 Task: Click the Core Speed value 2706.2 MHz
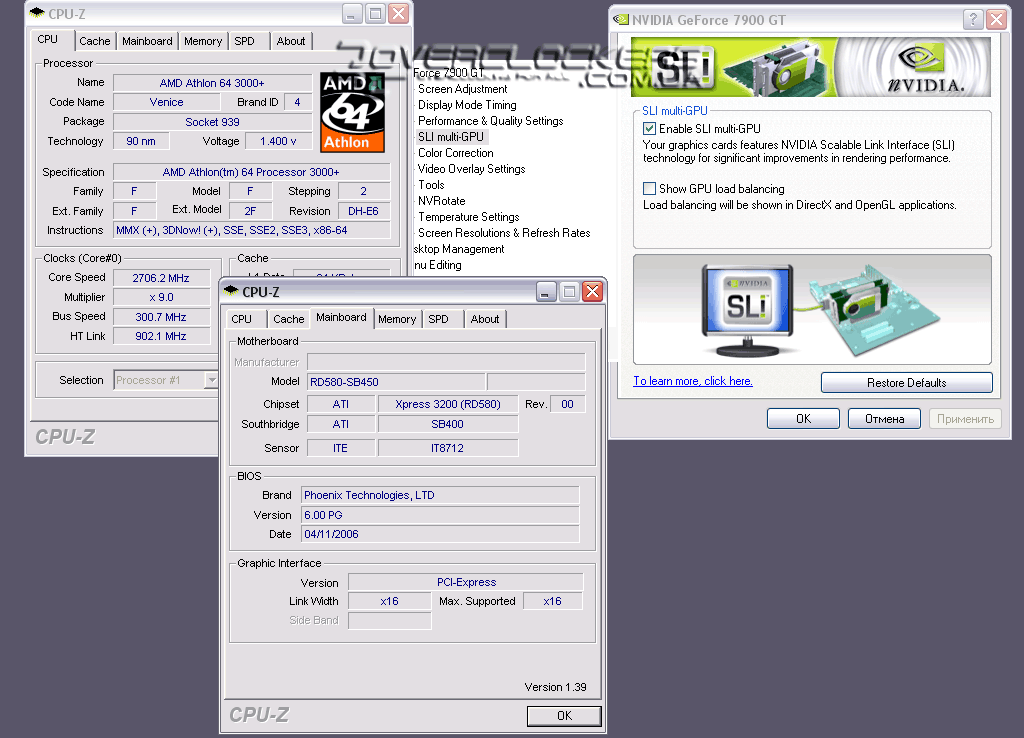(161, 278)
